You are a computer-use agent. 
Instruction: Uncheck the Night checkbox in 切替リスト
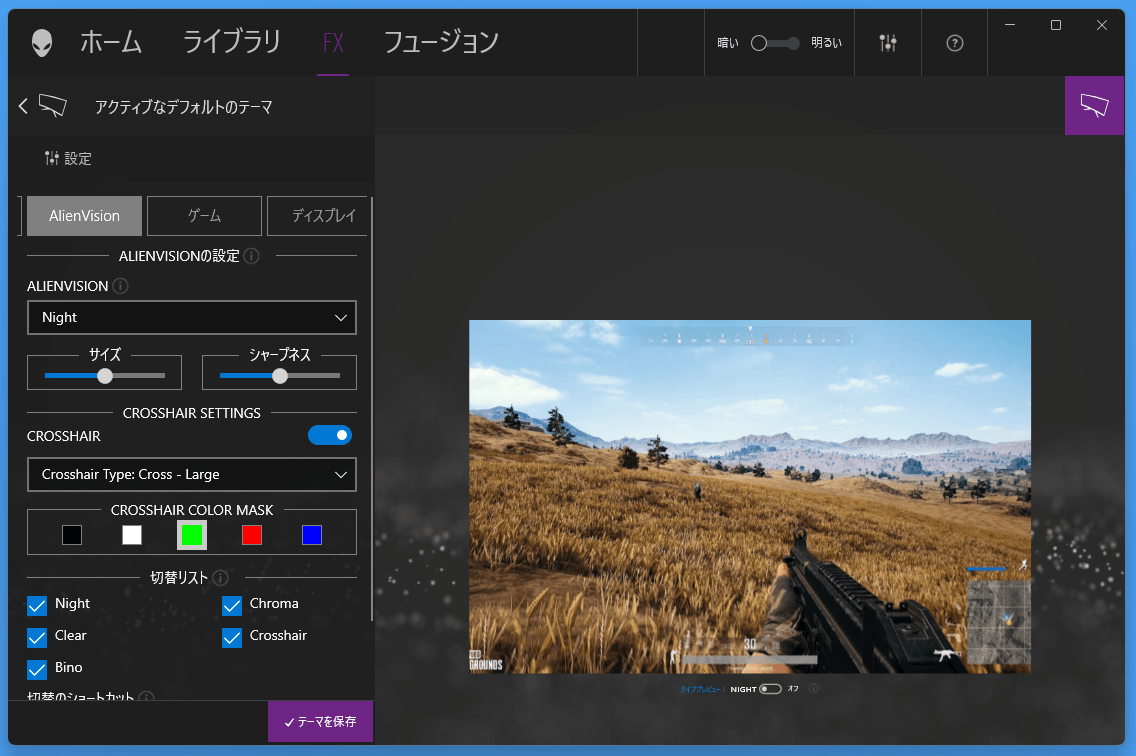pyautogui.click(x=37, y=605)
